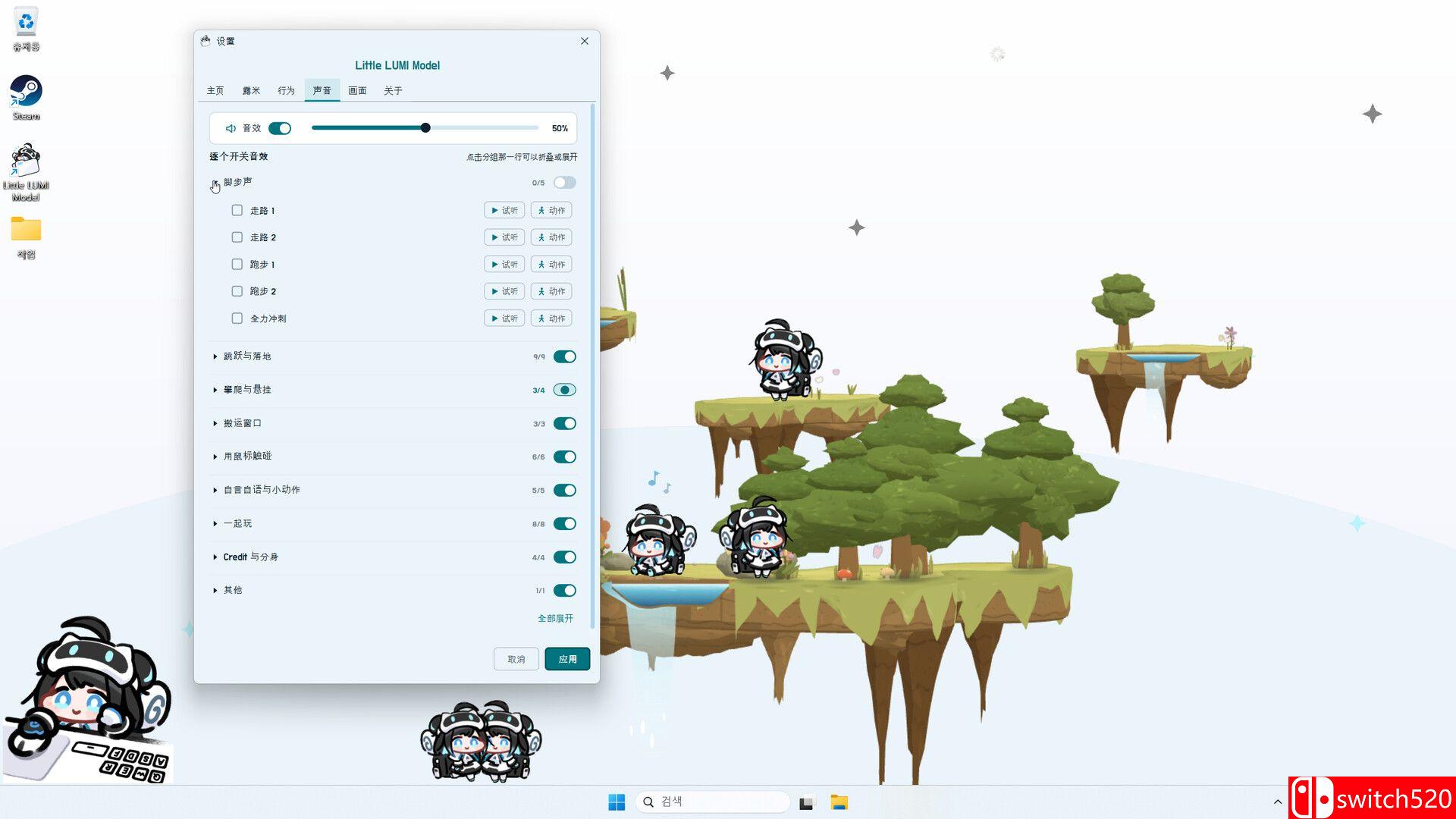Check the 跑步 2 checkbox
This screenshot has height=819, width=1456.
[237, 291]
